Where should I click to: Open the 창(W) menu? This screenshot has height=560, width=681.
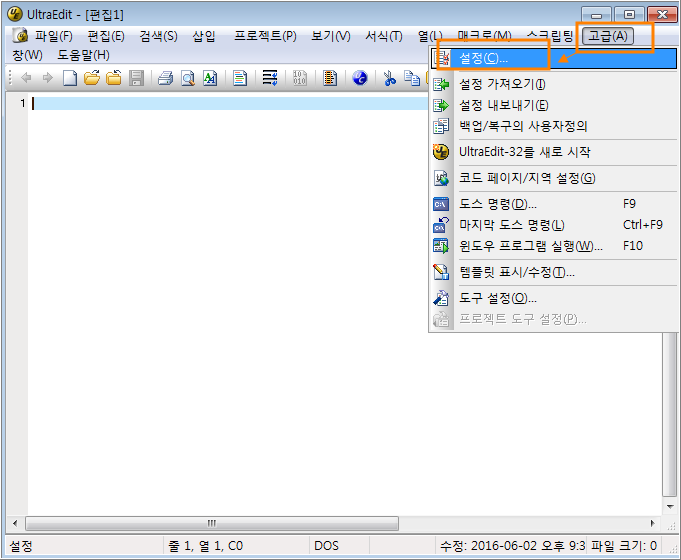(x=27, y=55)
